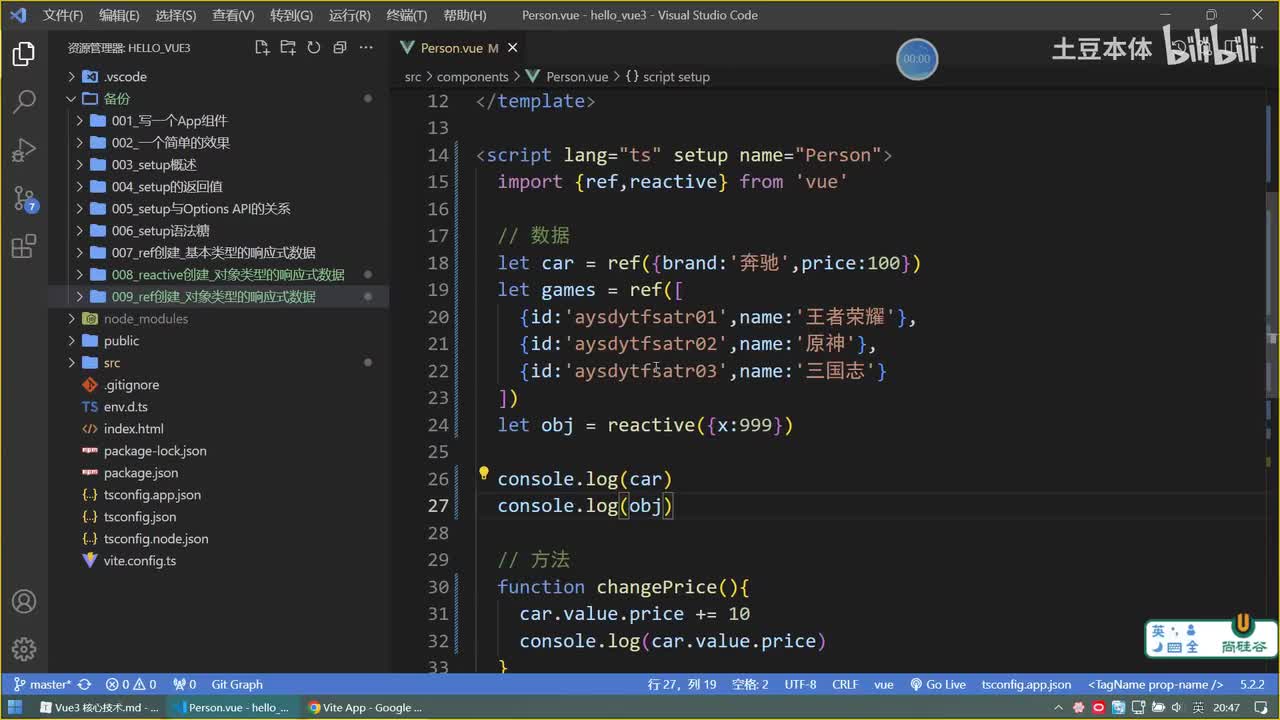Open Source Control view with badge

click(24, 199)
